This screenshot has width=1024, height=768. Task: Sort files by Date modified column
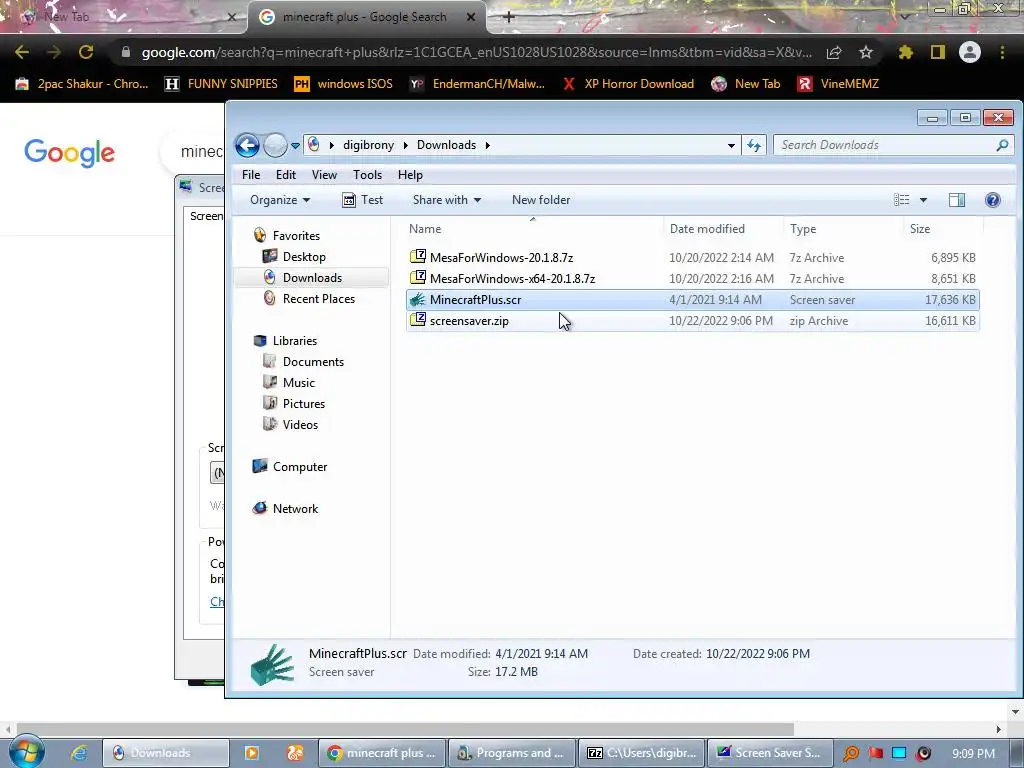coord(723,229)
